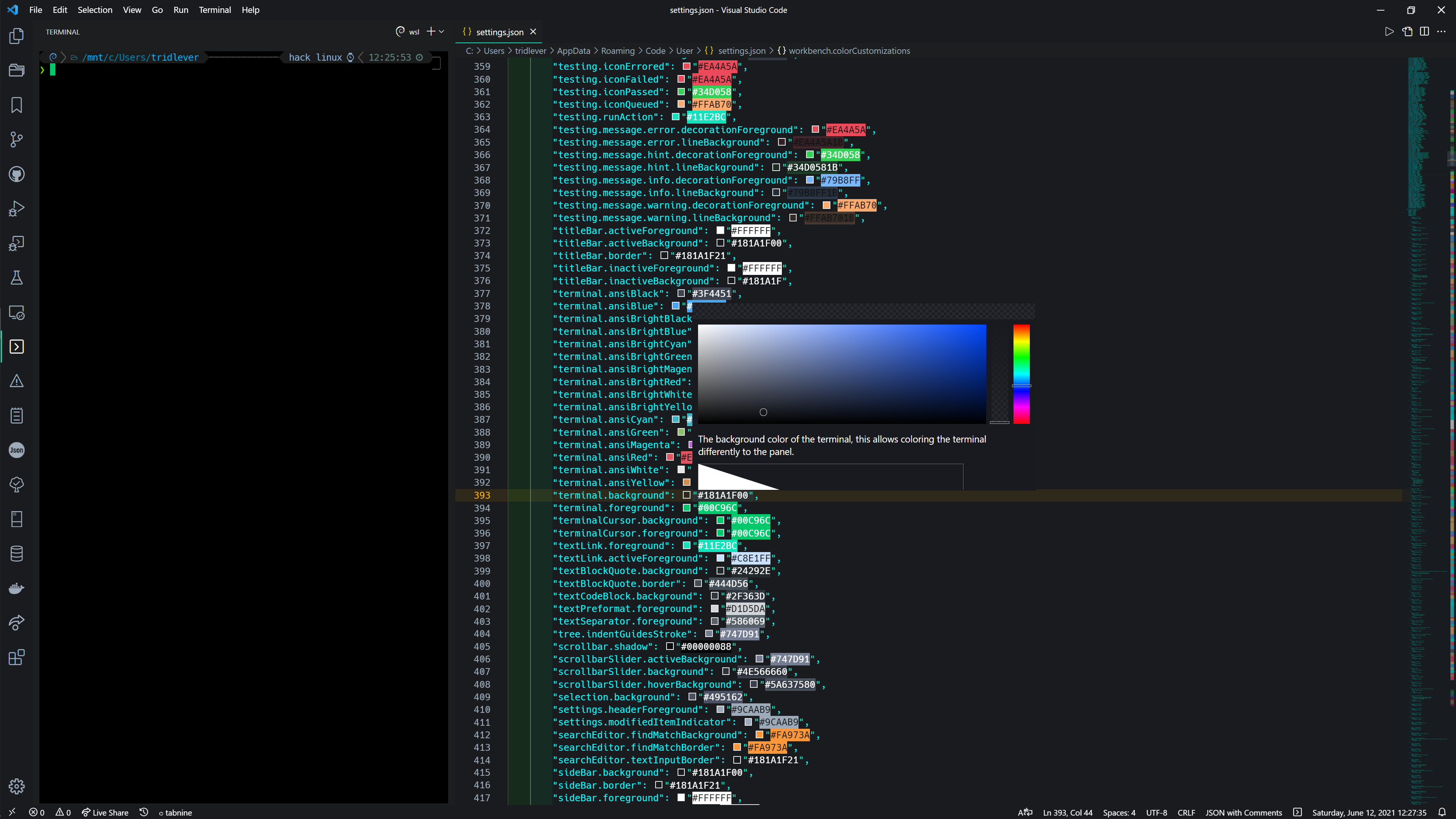Create a new terminal with the plus icon

(431, 31)
